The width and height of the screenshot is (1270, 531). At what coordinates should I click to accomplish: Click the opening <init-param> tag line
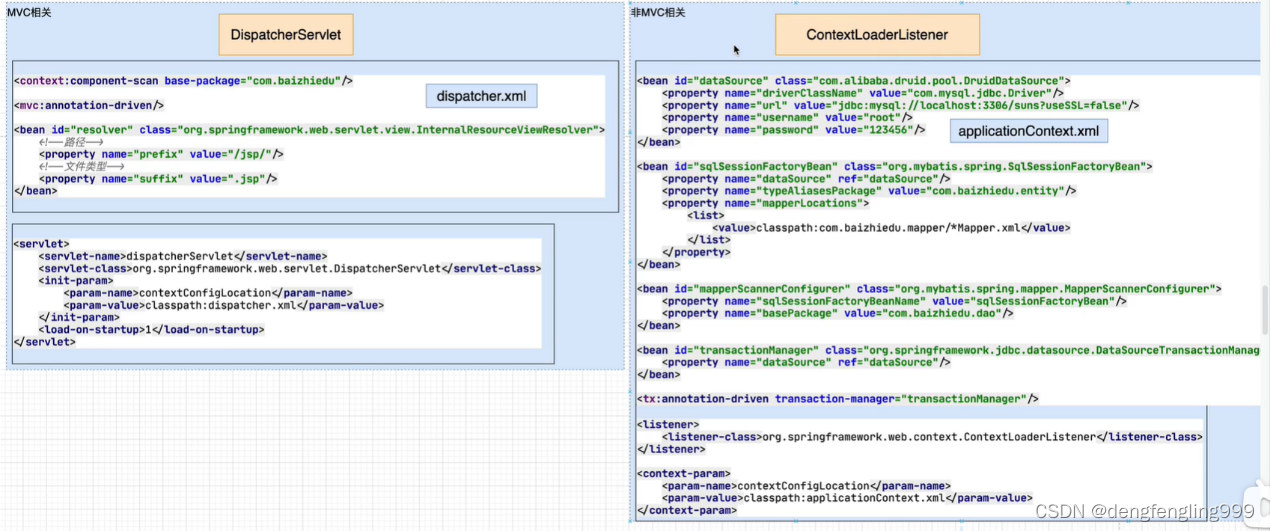pyautogui.click(x=76, y=281)
